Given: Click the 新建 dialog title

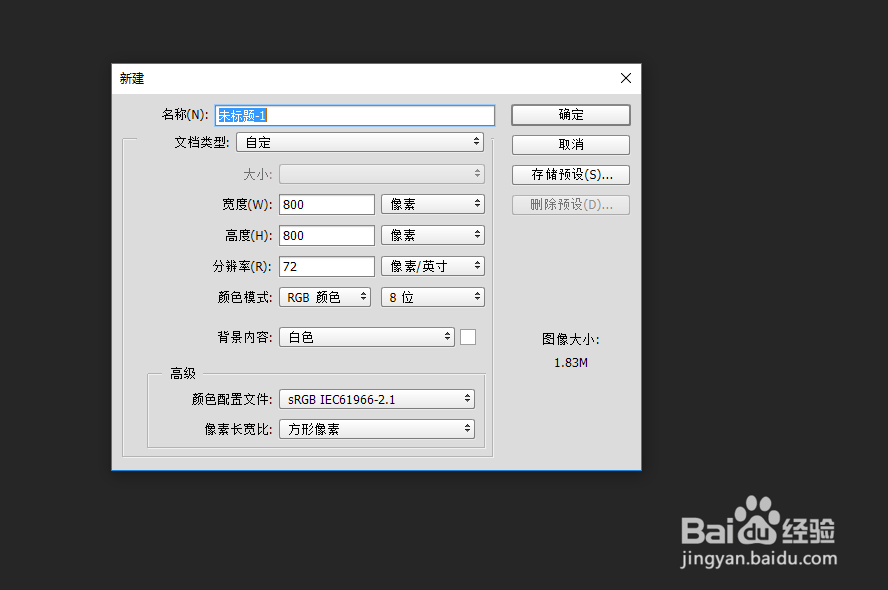Looking at the screenshot, I should coord(132,79).
